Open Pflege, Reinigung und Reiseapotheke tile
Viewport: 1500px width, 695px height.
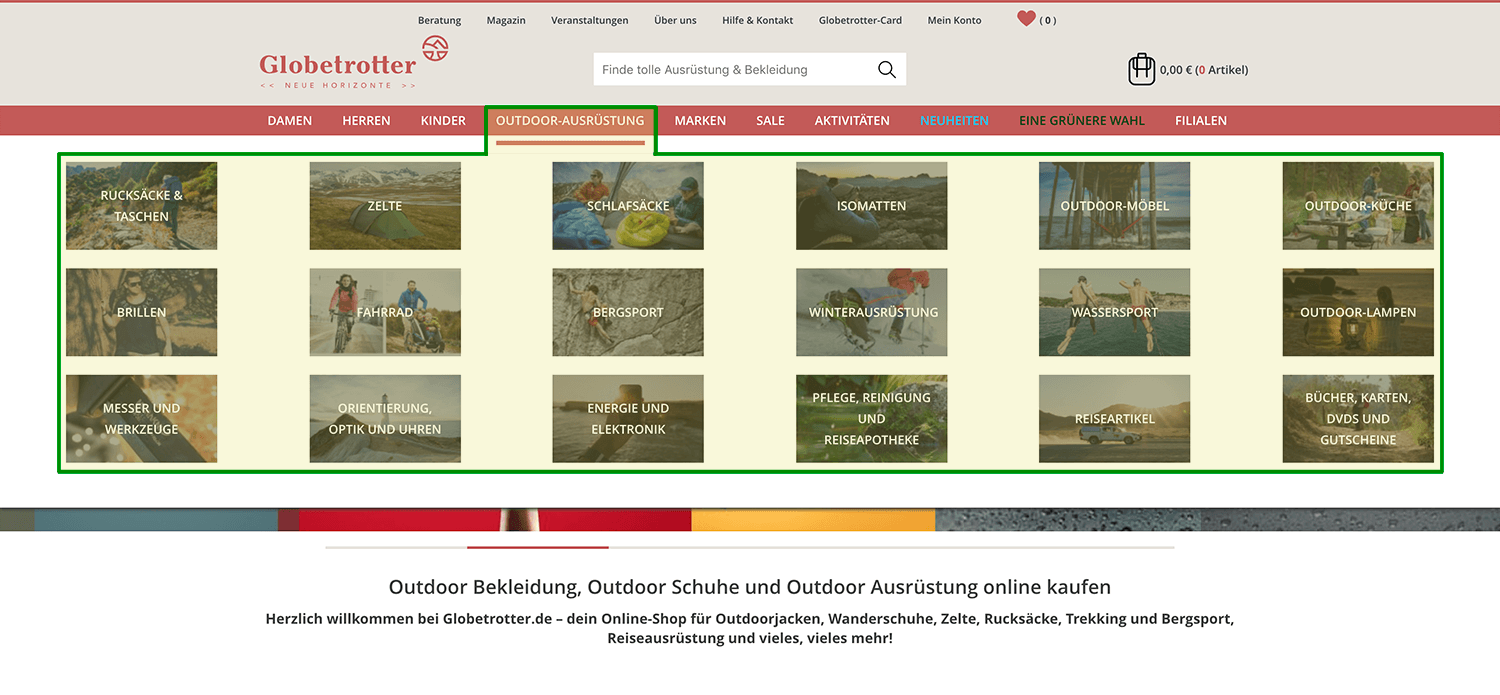coord(872,418)
